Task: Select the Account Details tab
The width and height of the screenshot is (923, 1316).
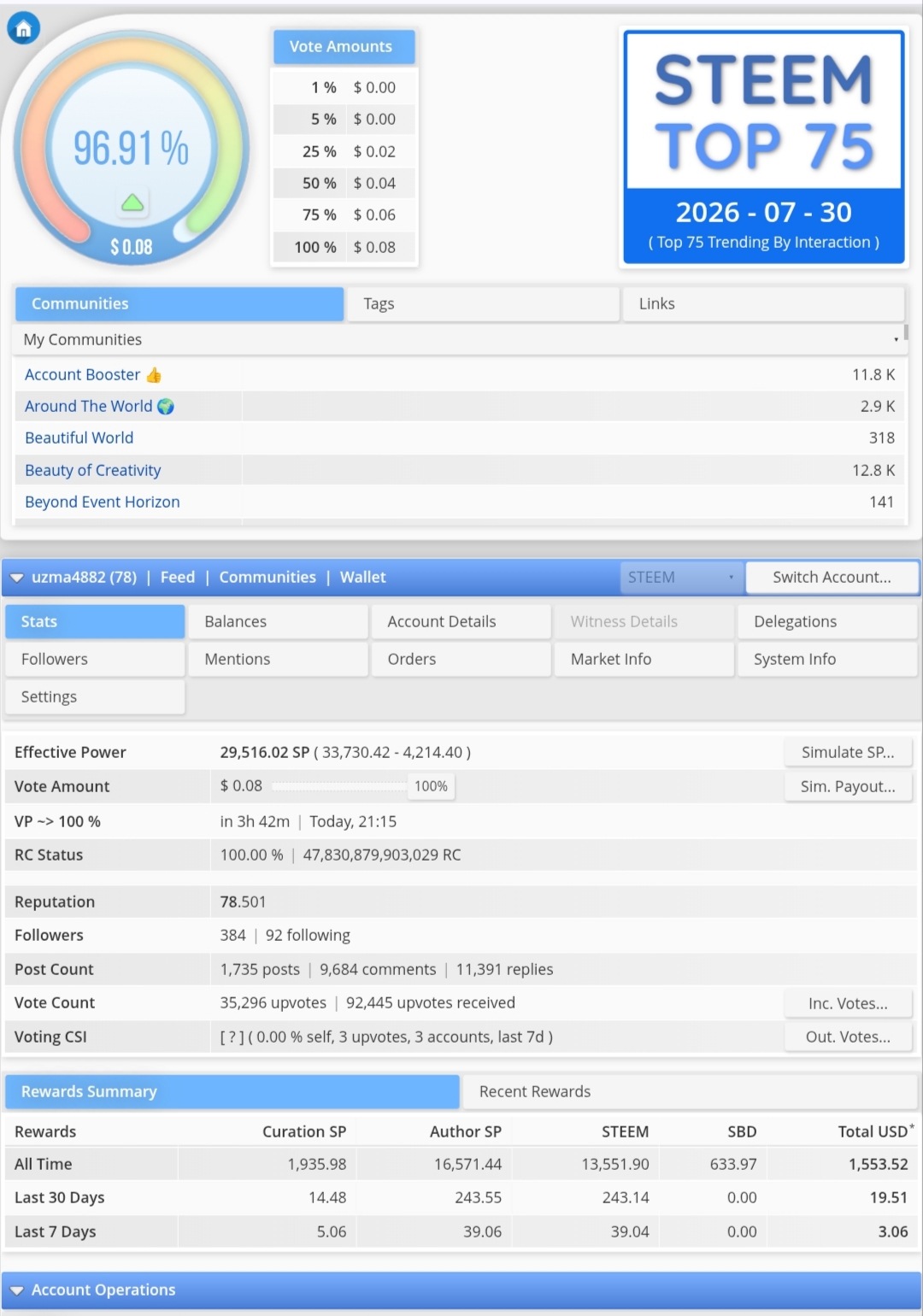Action: tap(461, 622)
